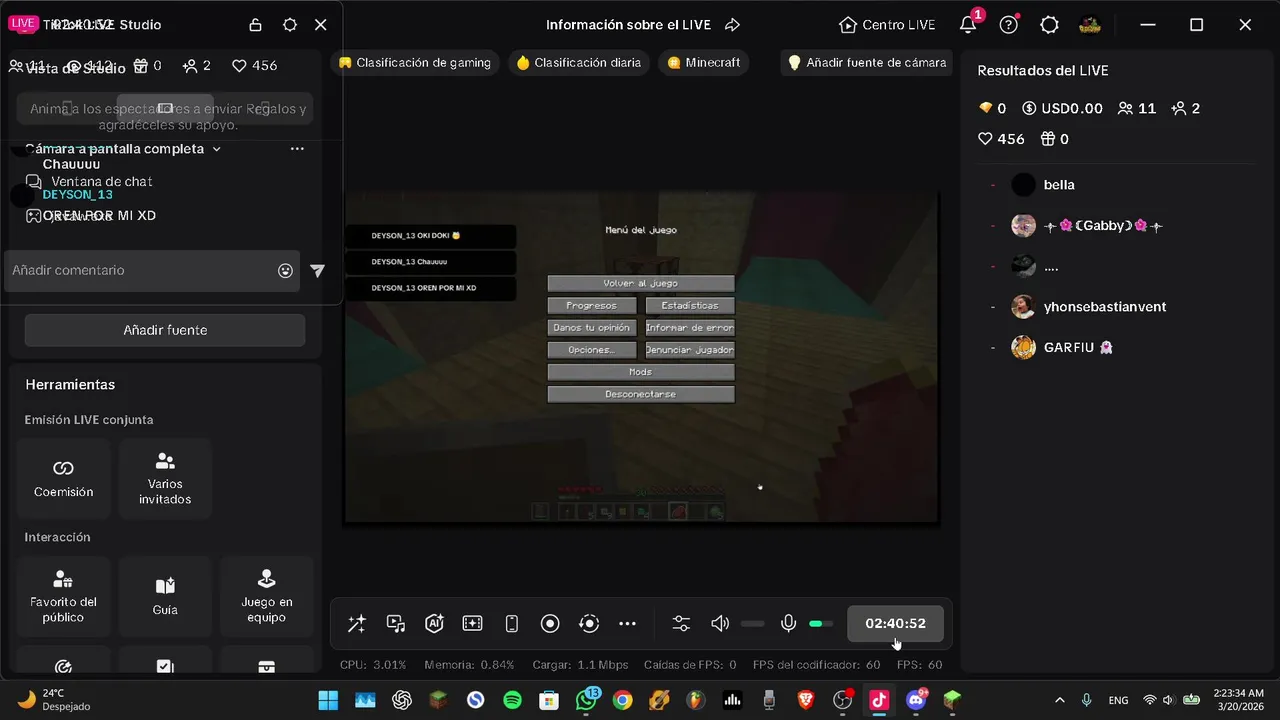Mute the speaker output icon
1280x720 pixels.
tap(720, 624)
